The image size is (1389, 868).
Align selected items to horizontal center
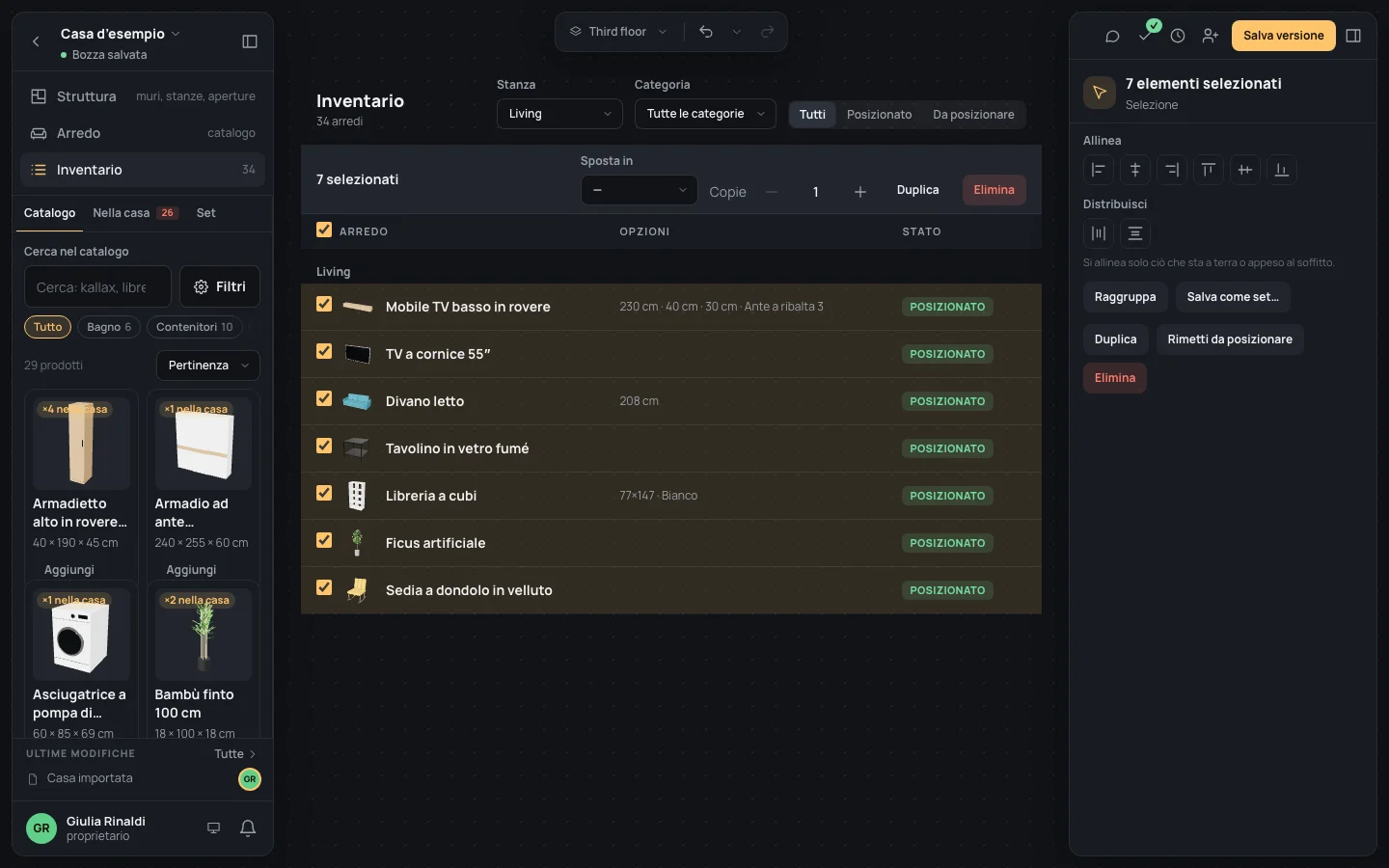point(1135,170)
